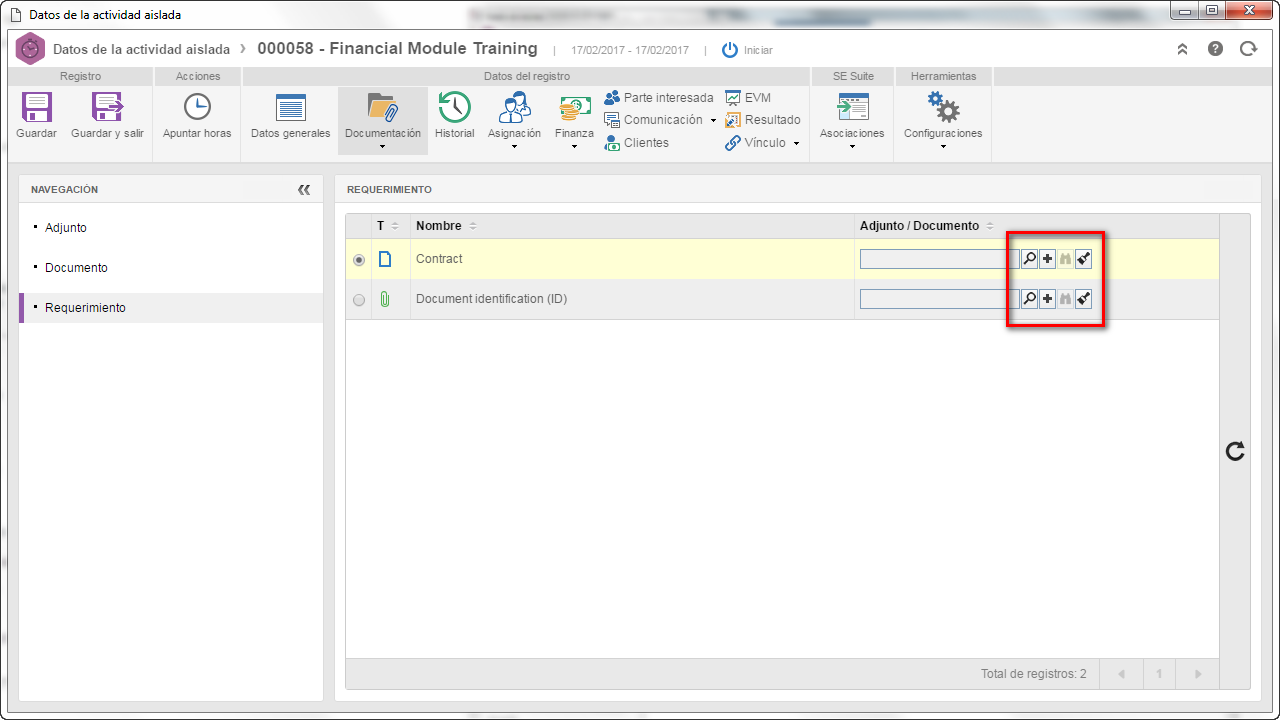
Task: Click binoculars view icon in Contract row
Action: click(1065, 259)
